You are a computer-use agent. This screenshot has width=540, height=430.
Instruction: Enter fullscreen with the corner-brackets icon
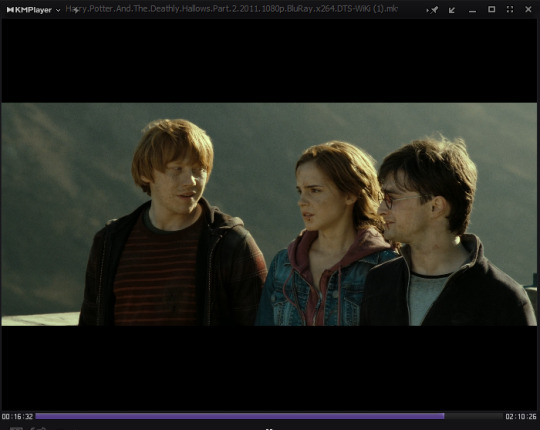[x=510, y=10]
